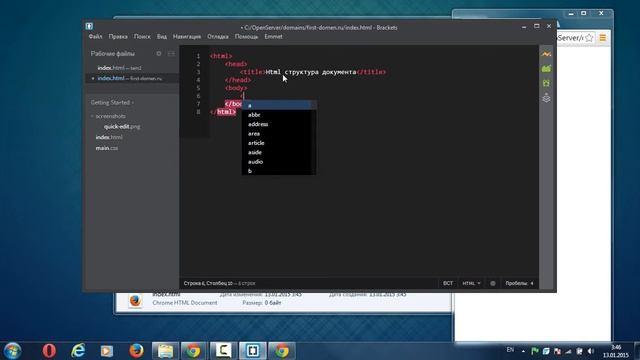
Task: Click the green square-brackets icon in the right toolbar
Action: [x=546, y=83]
